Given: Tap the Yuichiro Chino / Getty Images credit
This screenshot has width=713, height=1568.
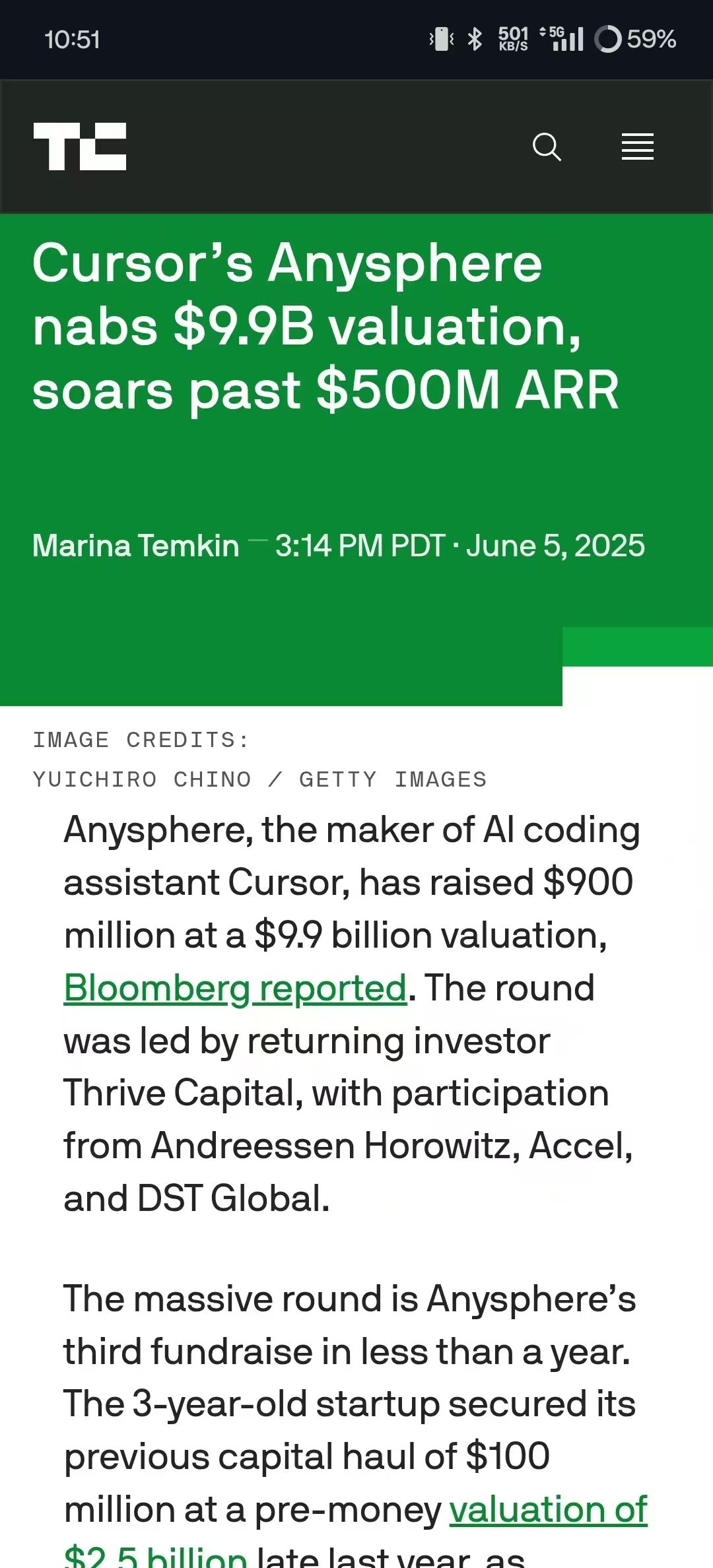Looking at the screenshot, I should click(x=259, y=779).
